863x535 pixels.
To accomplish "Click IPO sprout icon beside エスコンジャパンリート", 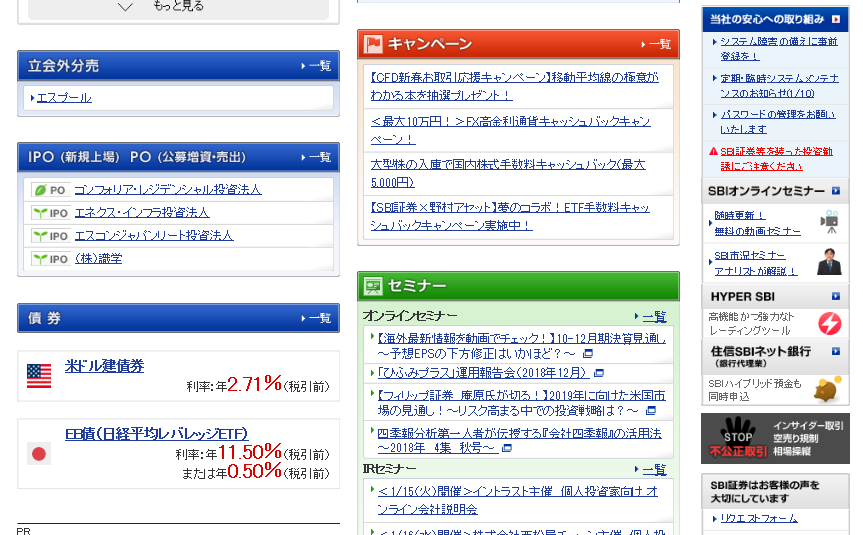I will 50,236.
